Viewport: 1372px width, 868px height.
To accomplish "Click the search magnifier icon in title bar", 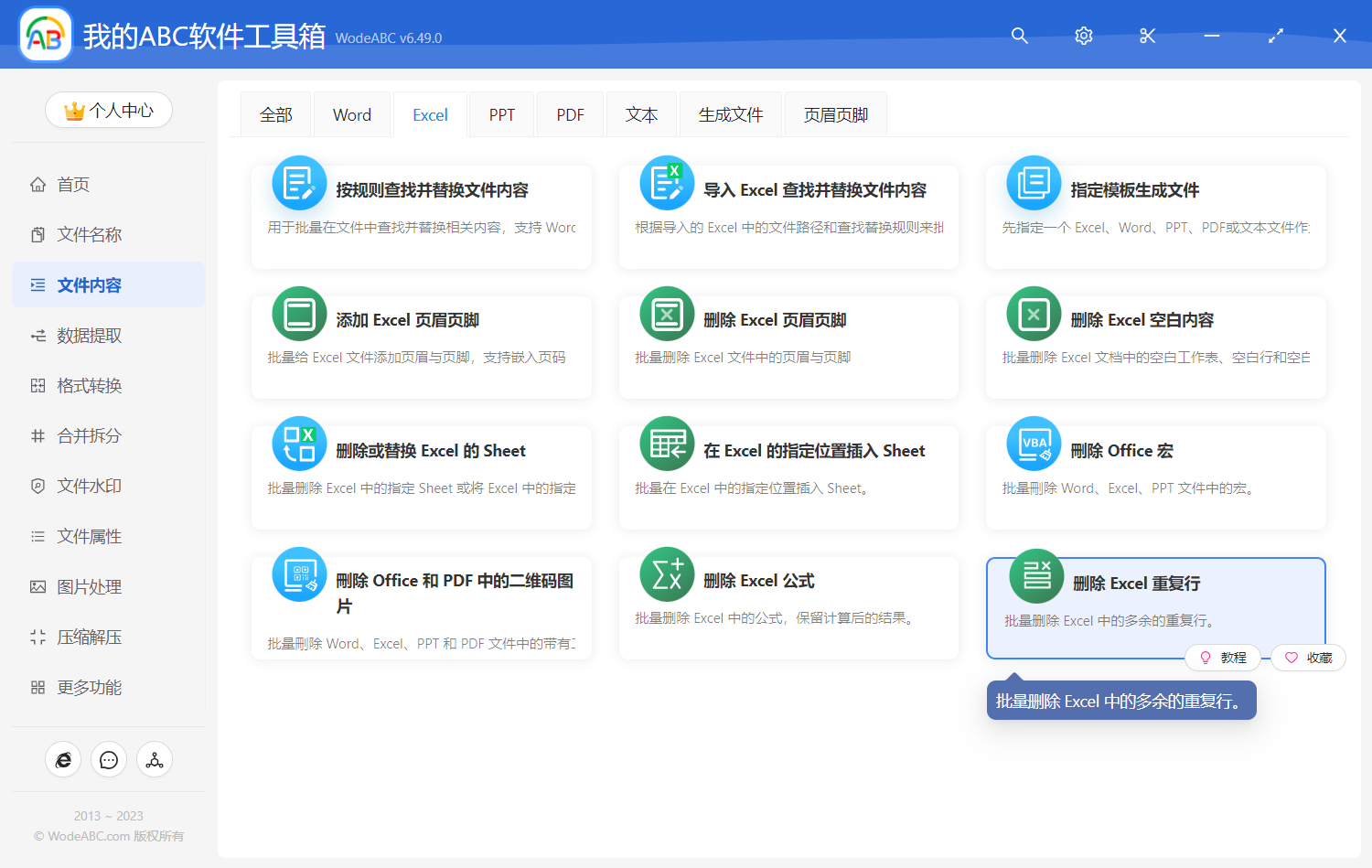I will coord(1019,36).
